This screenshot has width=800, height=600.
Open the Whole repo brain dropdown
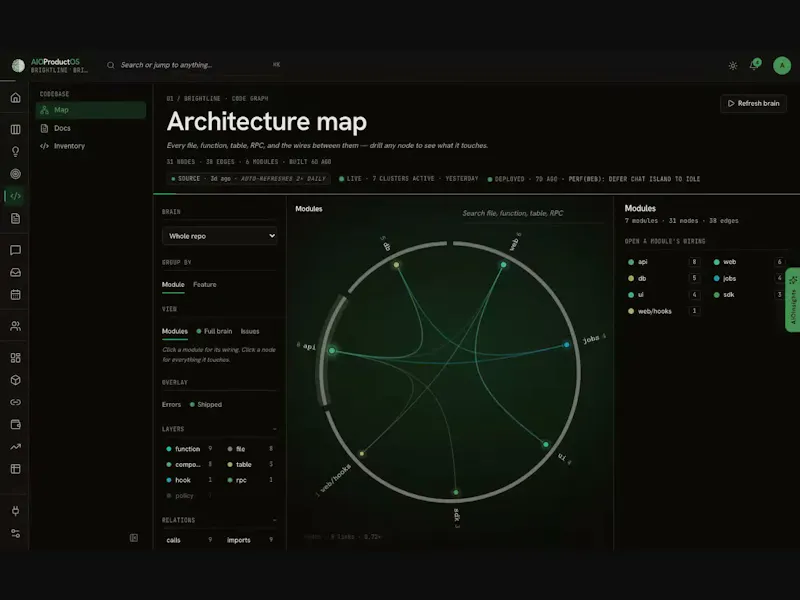219,236
